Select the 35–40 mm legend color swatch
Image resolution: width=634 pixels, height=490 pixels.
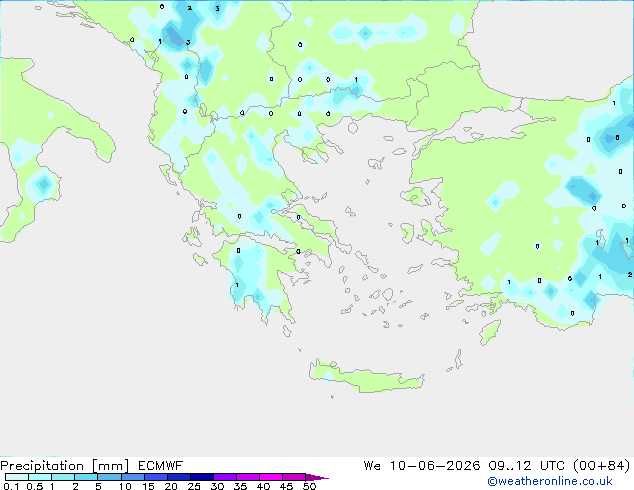248,477
